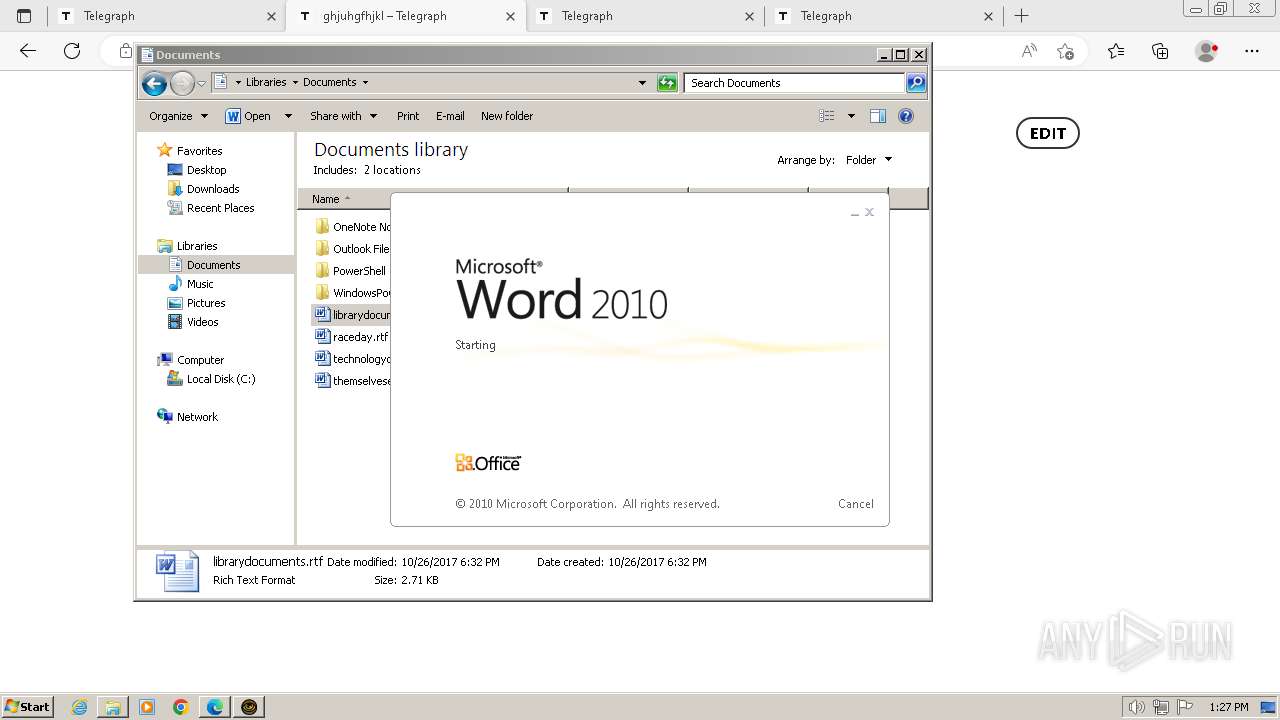Open Arrange by Folder dropdown
Image resolution: width=1280 pixels, height=720 pixels.
point(868,160)
